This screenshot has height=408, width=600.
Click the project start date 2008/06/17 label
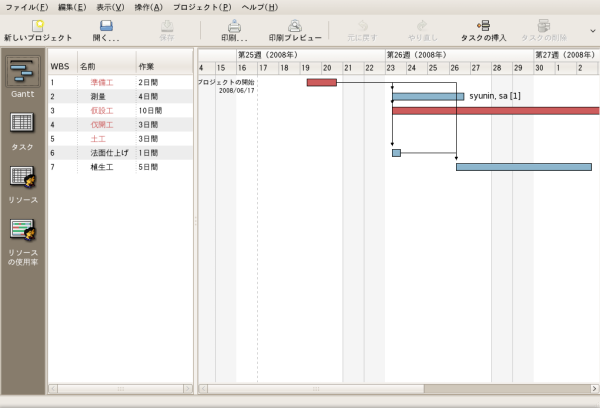tap(236, 91)
